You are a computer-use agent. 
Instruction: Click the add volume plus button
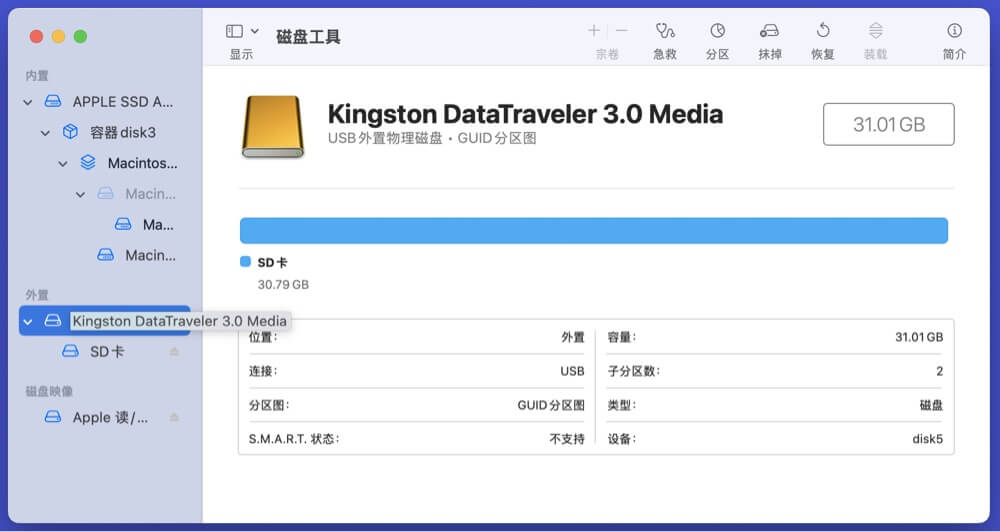(593, 30)
